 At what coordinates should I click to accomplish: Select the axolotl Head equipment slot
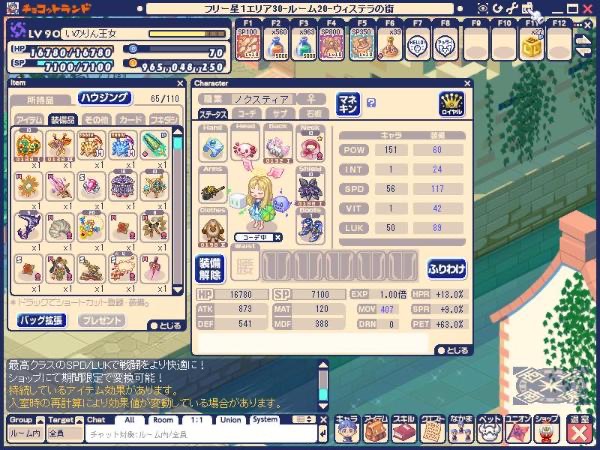pyautogui.click(x=245, y=143)
